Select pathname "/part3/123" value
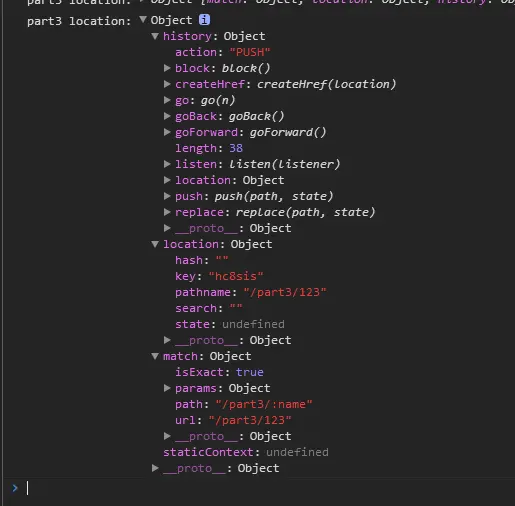Image resolution: width=515 pixels, height=506 pixels. coord(285,292)
